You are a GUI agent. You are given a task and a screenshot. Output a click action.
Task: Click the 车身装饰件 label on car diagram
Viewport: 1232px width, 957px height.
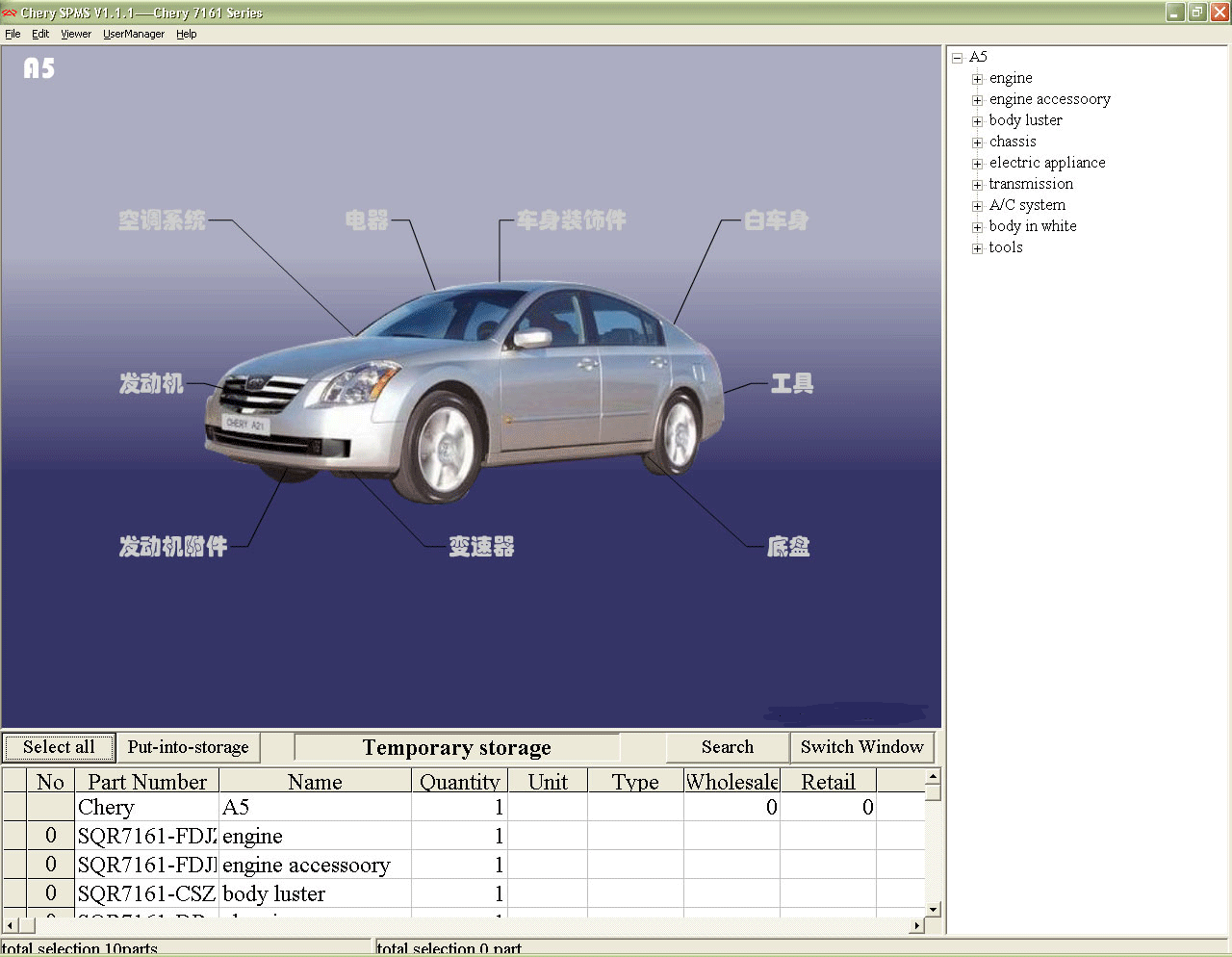tap(571, 220)
